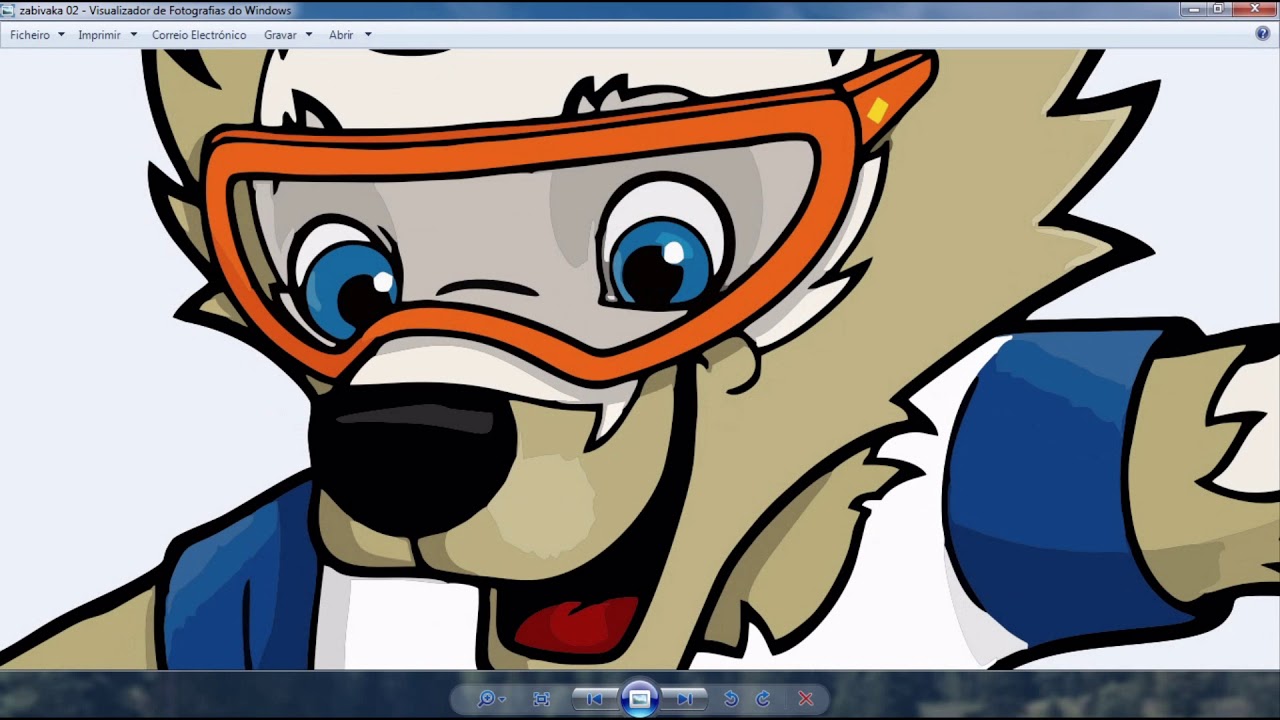Screen dimensions: 1280x720
Task: Expand the Imprimir dropdown arrow
Action: 134,35
